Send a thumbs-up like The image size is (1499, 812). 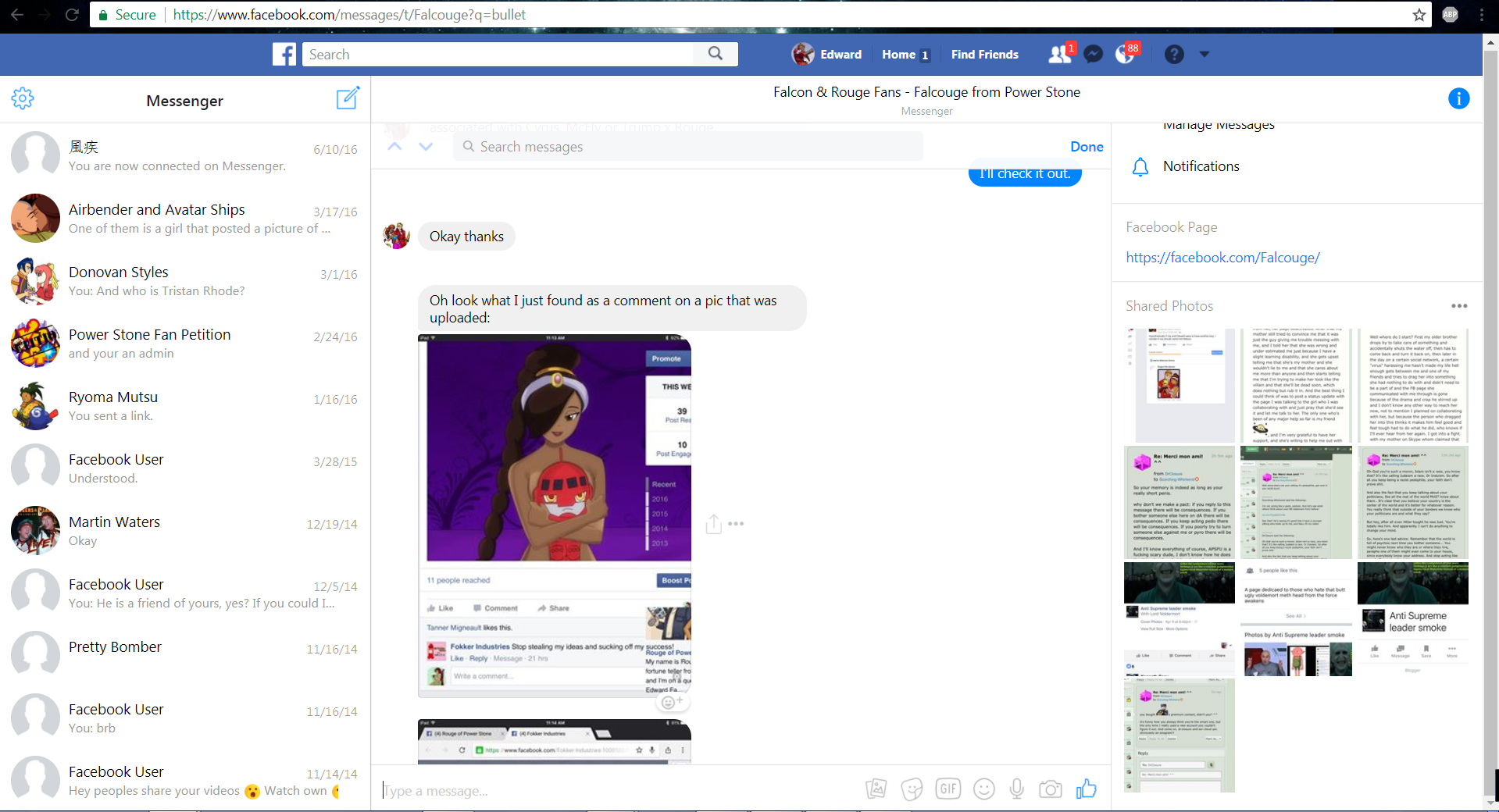click(1087, 789)
